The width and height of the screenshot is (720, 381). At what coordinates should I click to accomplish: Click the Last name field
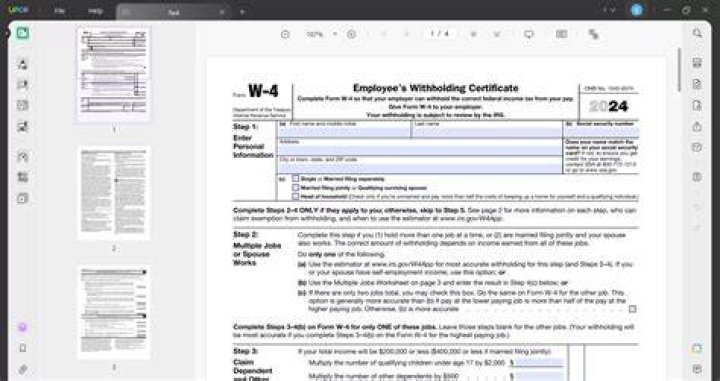[487, 133]
